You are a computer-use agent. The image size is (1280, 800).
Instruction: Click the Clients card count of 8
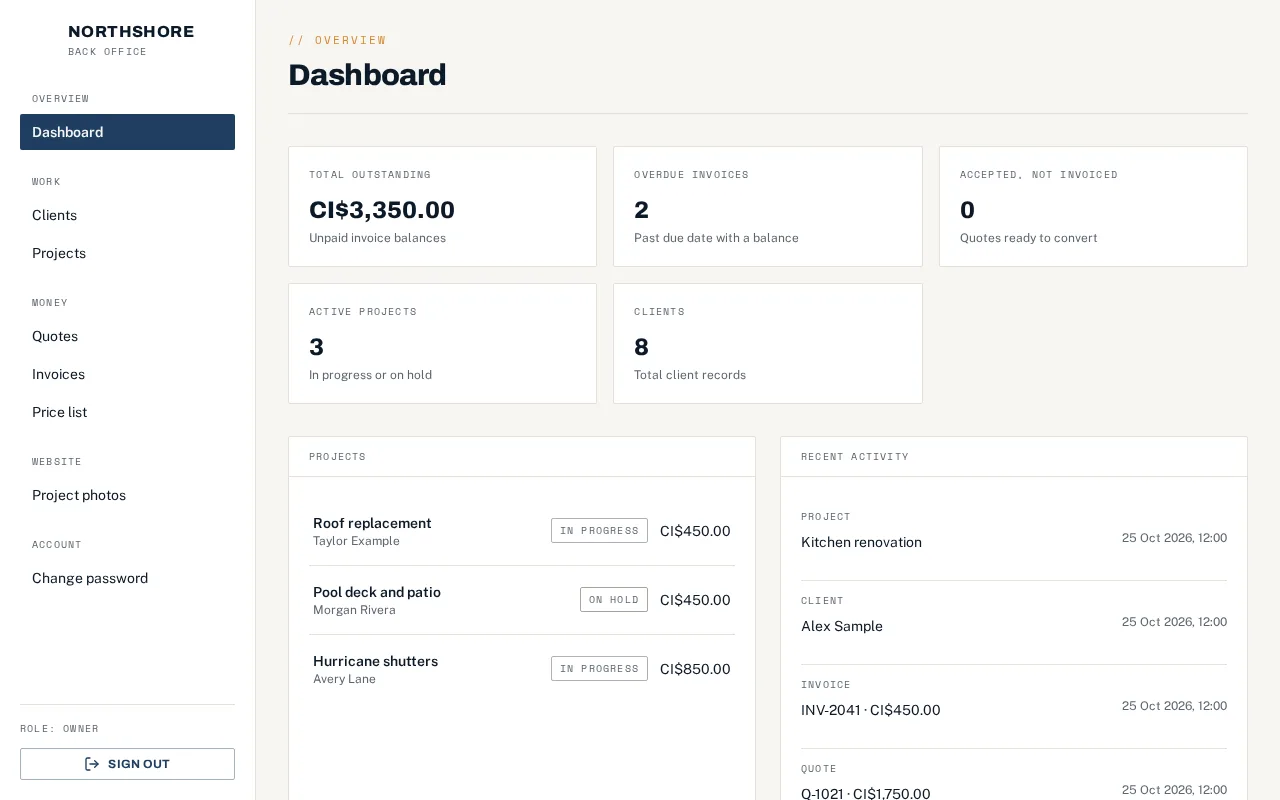[642, 347]
